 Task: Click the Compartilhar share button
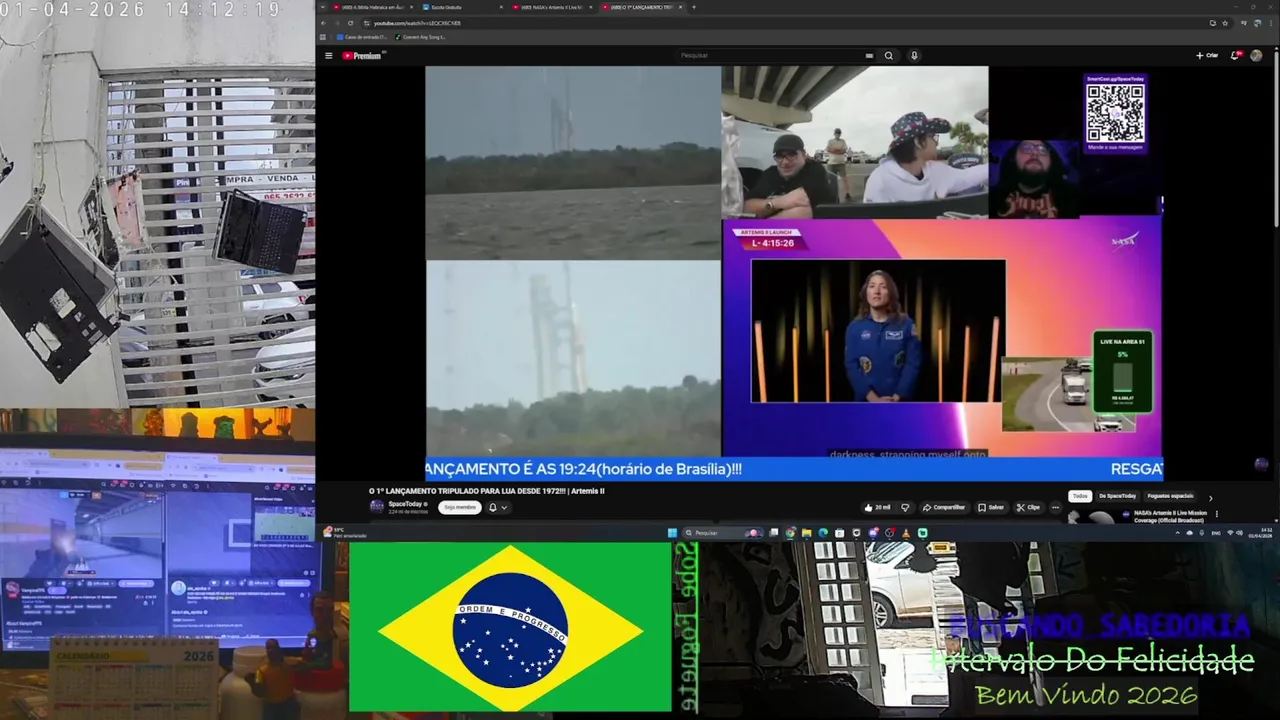point(944,507)
